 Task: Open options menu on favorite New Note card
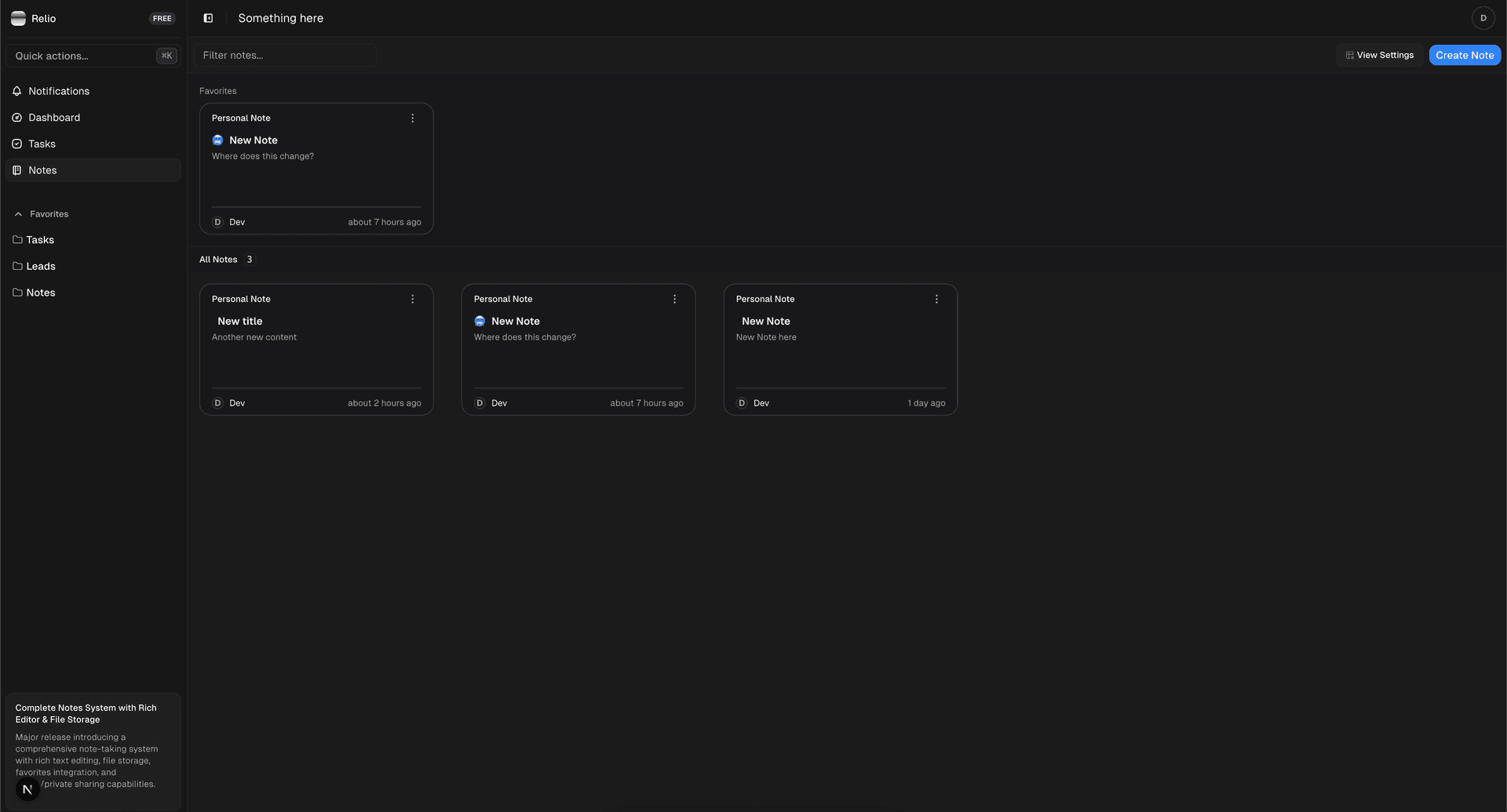point(412,118)
